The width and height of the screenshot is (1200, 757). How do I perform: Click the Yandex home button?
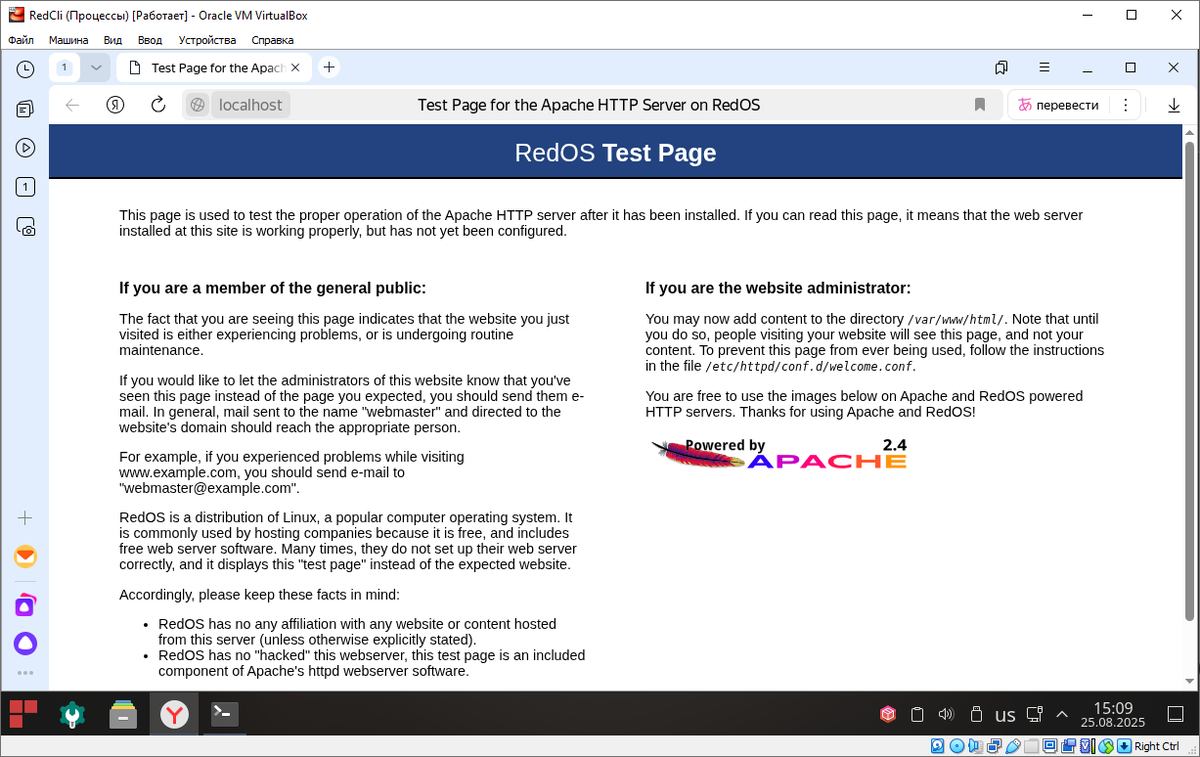click(116, 105)
